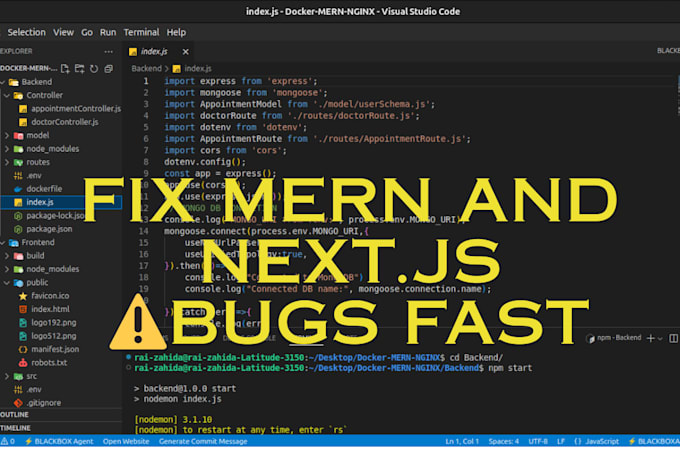Collapse the public folder
Image resolution: width=680 pixels, height=453 pixels.
coord(7,283)
